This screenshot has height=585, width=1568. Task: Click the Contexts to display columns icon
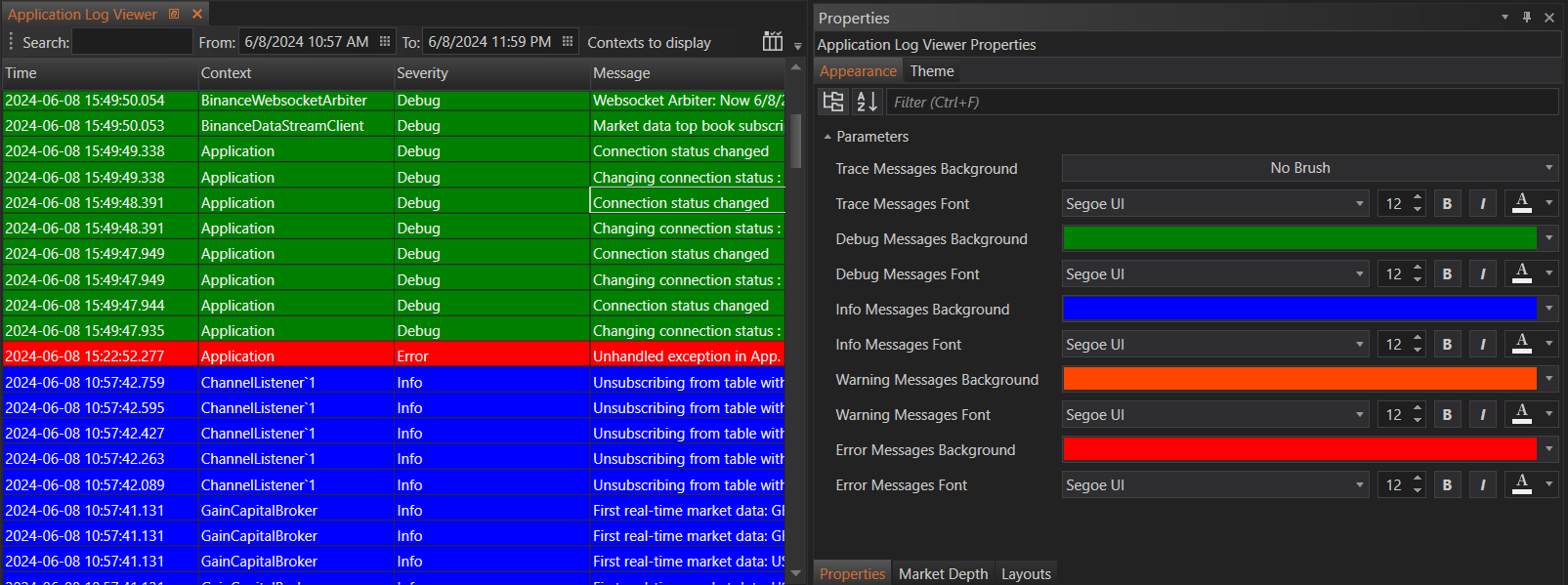point(772,42)
